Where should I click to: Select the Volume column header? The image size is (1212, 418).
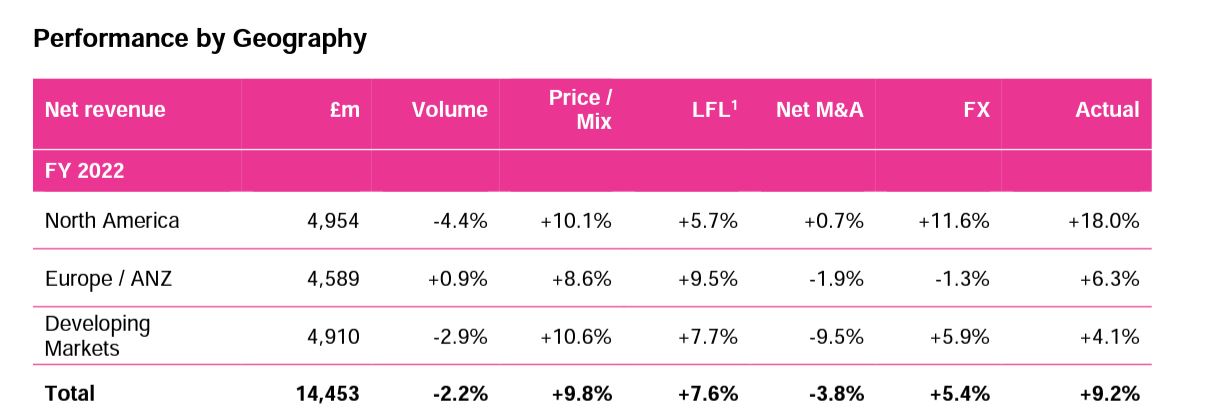(x=449, y=110)
